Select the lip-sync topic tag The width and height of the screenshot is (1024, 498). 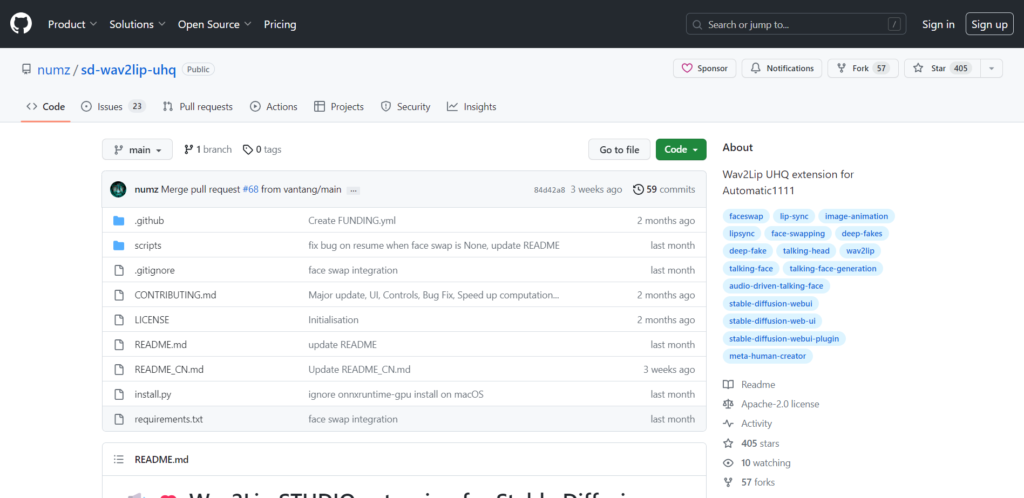click(793, 216)
